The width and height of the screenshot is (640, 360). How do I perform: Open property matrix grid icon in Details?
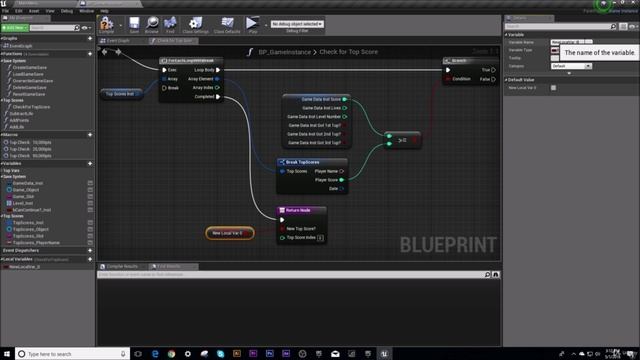click(623, 27)
